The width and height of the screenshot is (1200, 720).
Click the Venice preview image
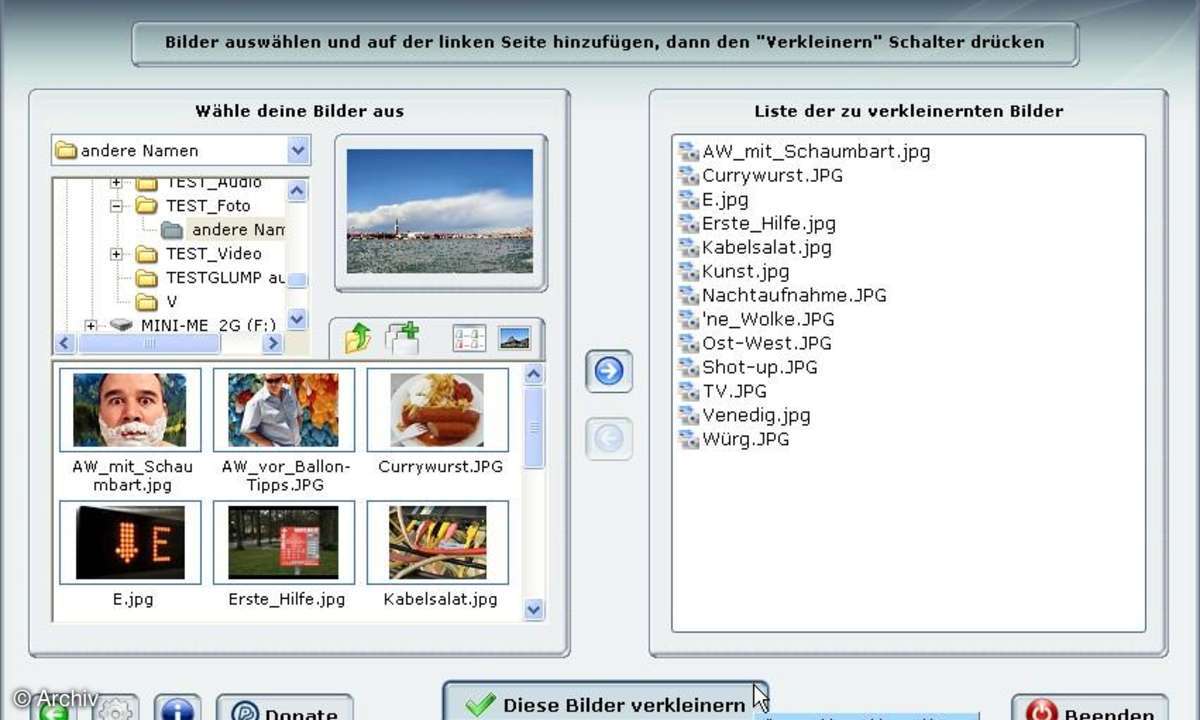tap(440, 212)
